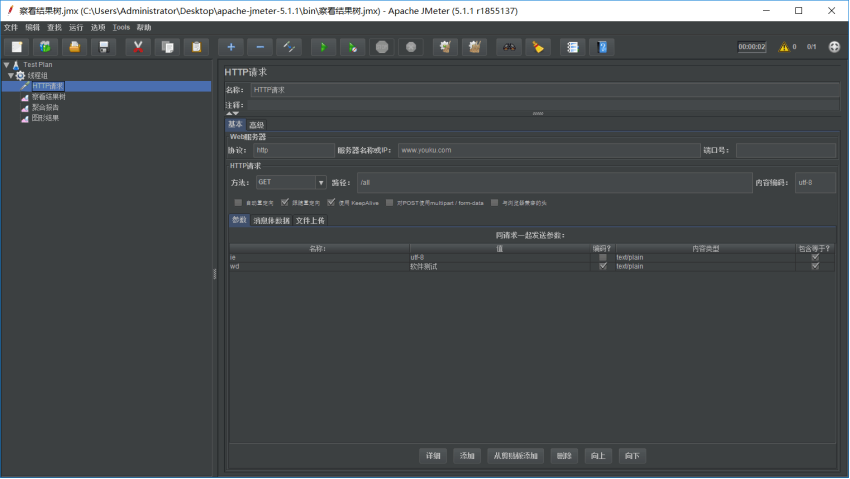
Task: Open the function helper dialog icon
Action: (572, 47)
